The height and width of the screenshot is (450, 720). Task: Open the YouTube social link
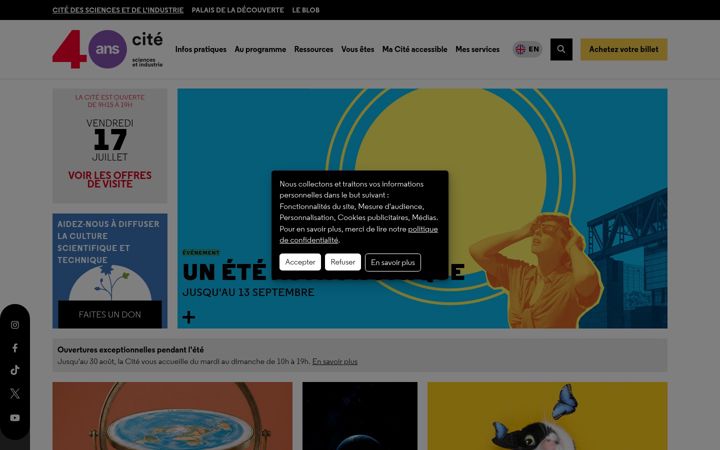click(15, 418)
